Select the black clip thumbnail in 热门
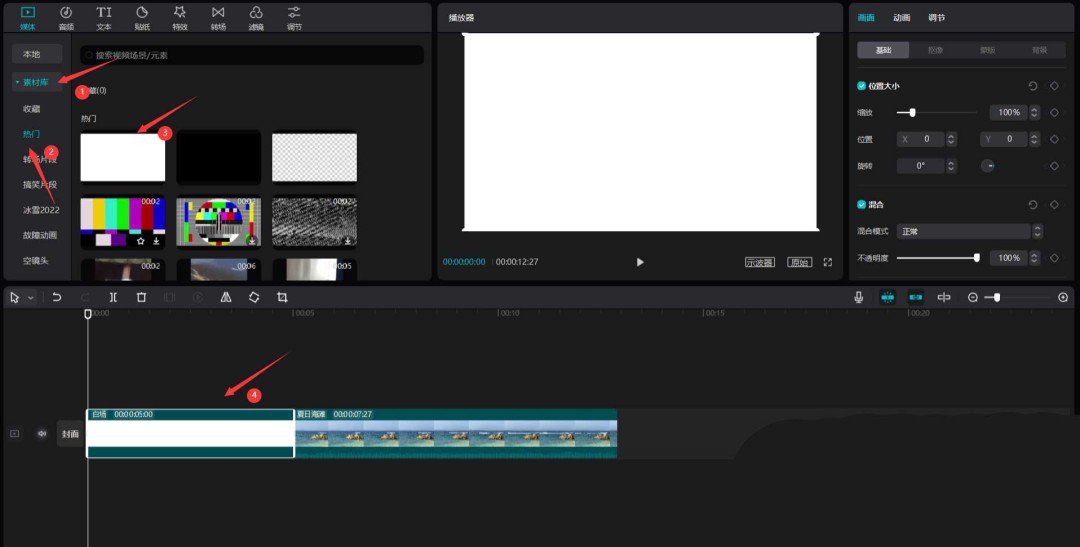The width and height of the screenshot is (1080, 547). coord(219,157)
